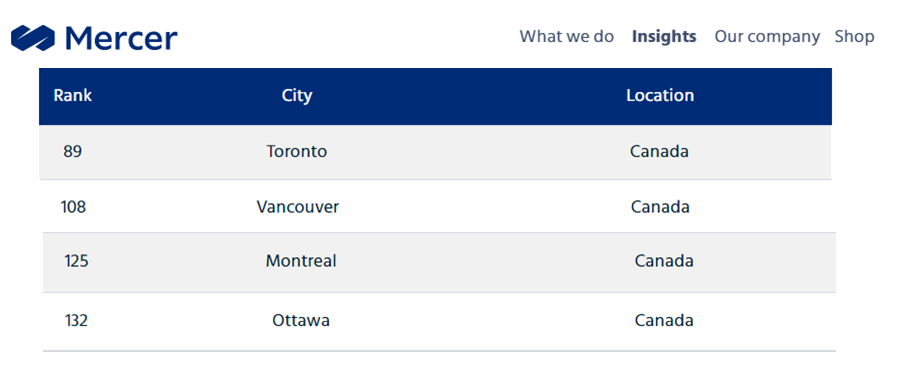Screen dimensions: 902x369
Task: Select the Toronto city cell
Action: click(297, 151)
